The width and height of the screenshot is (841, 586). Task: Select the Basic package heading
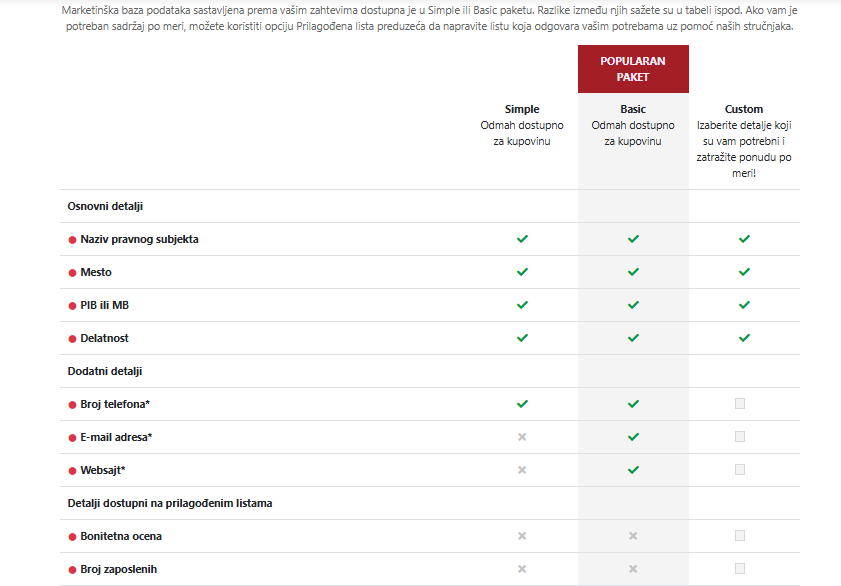pos(633,109)
